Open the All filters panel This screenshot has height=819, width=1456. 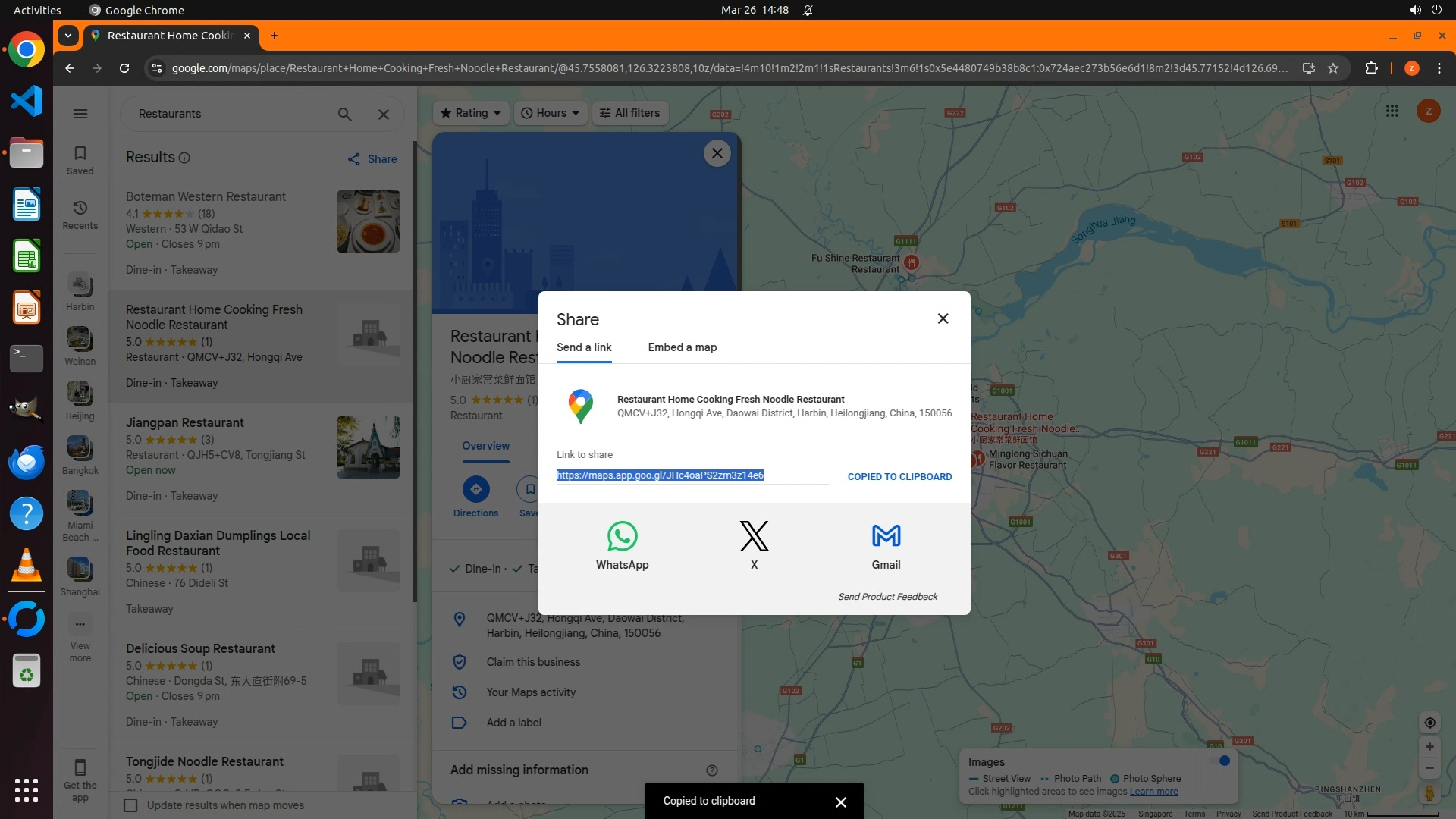pyautogui.click(x=629, y=113)
